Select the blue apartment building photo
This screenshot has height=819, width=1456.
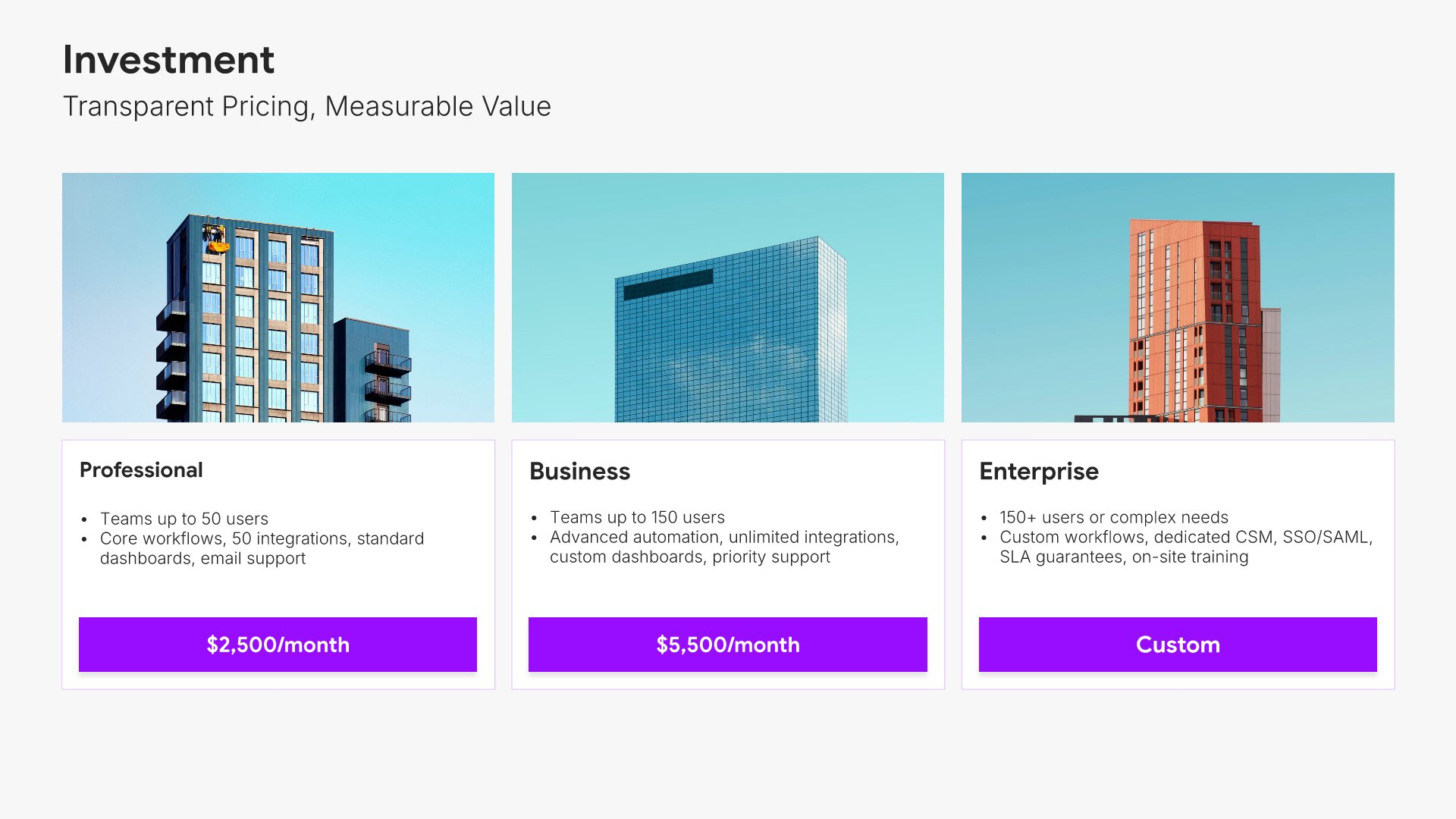pyautogui.click(x=278, y=297)
